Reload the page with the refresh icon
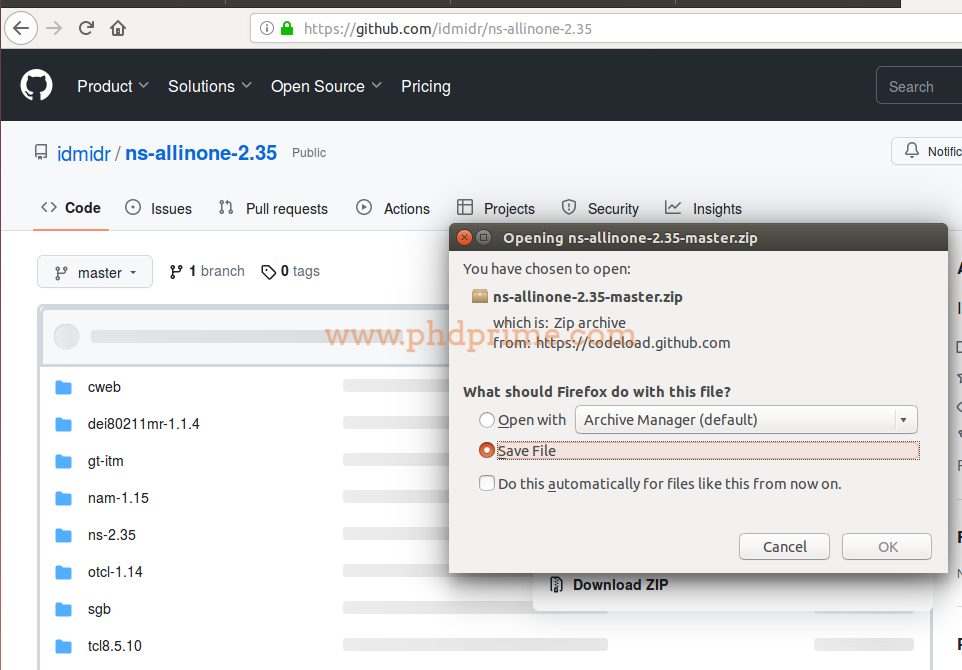The width and height of the screenshot is (962, 670). pyautogui.click(x=86, y=28)
